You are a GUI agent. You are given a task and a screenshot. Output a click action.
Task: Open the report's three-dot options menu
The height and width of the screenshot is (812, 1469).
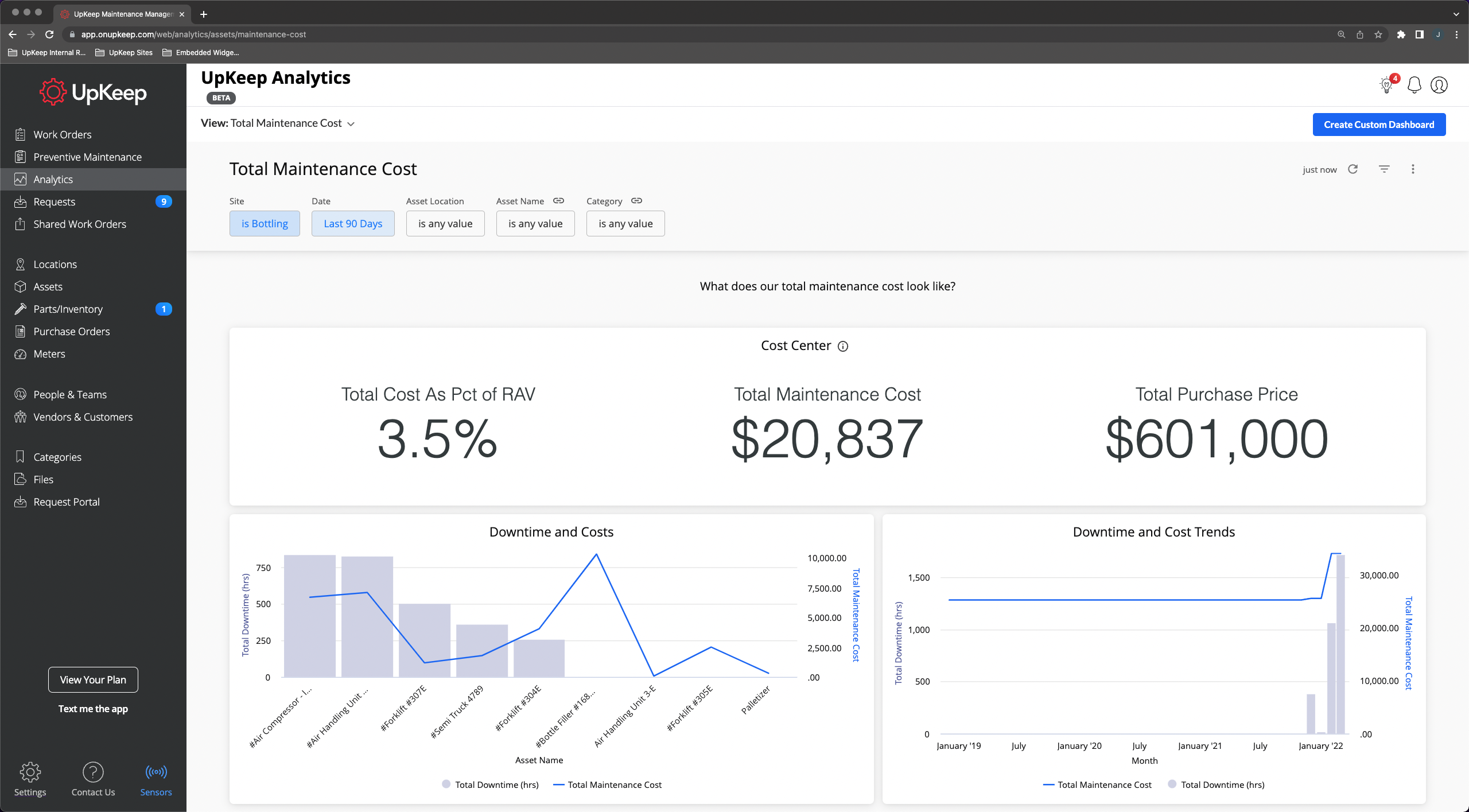tap(1413, 169)
